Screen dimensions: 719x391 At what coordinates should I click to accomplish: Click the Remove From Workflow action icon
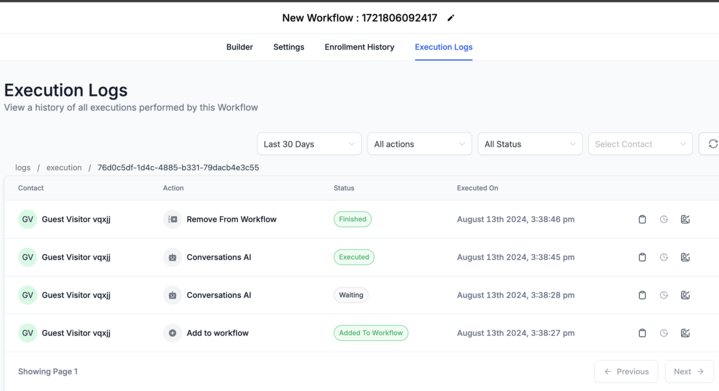click(x=172, y=219)
